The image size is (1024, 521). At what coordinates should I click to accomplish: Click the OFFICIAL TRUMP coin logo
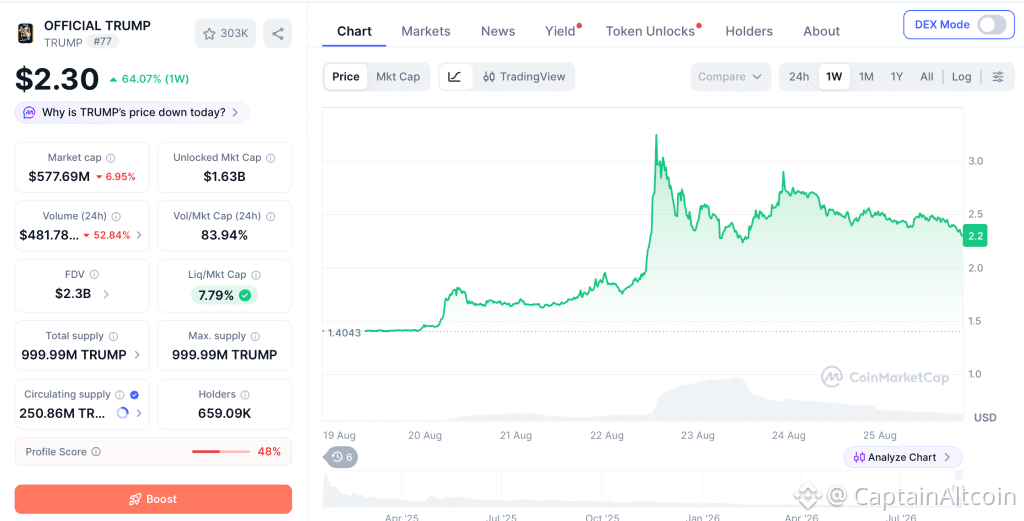pyautogui.click(x=25, y=33)
